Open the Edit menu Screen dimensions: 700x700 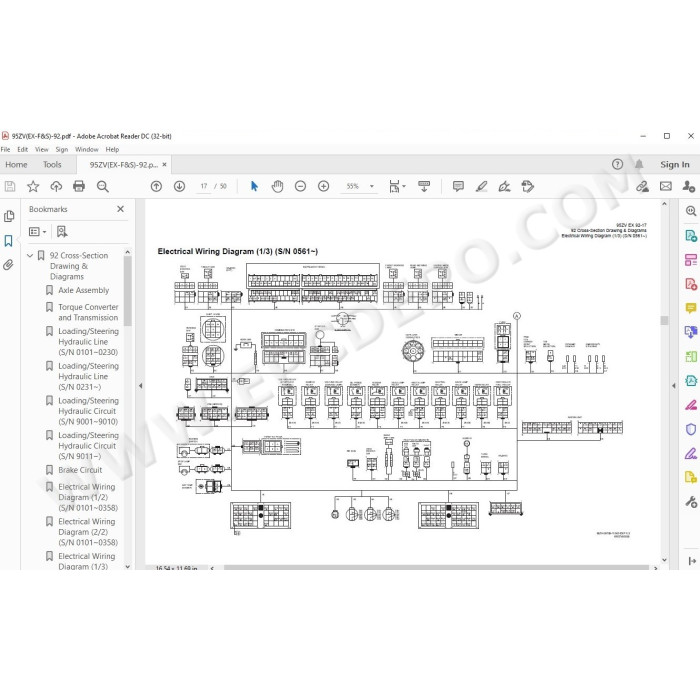coord(22,150)
